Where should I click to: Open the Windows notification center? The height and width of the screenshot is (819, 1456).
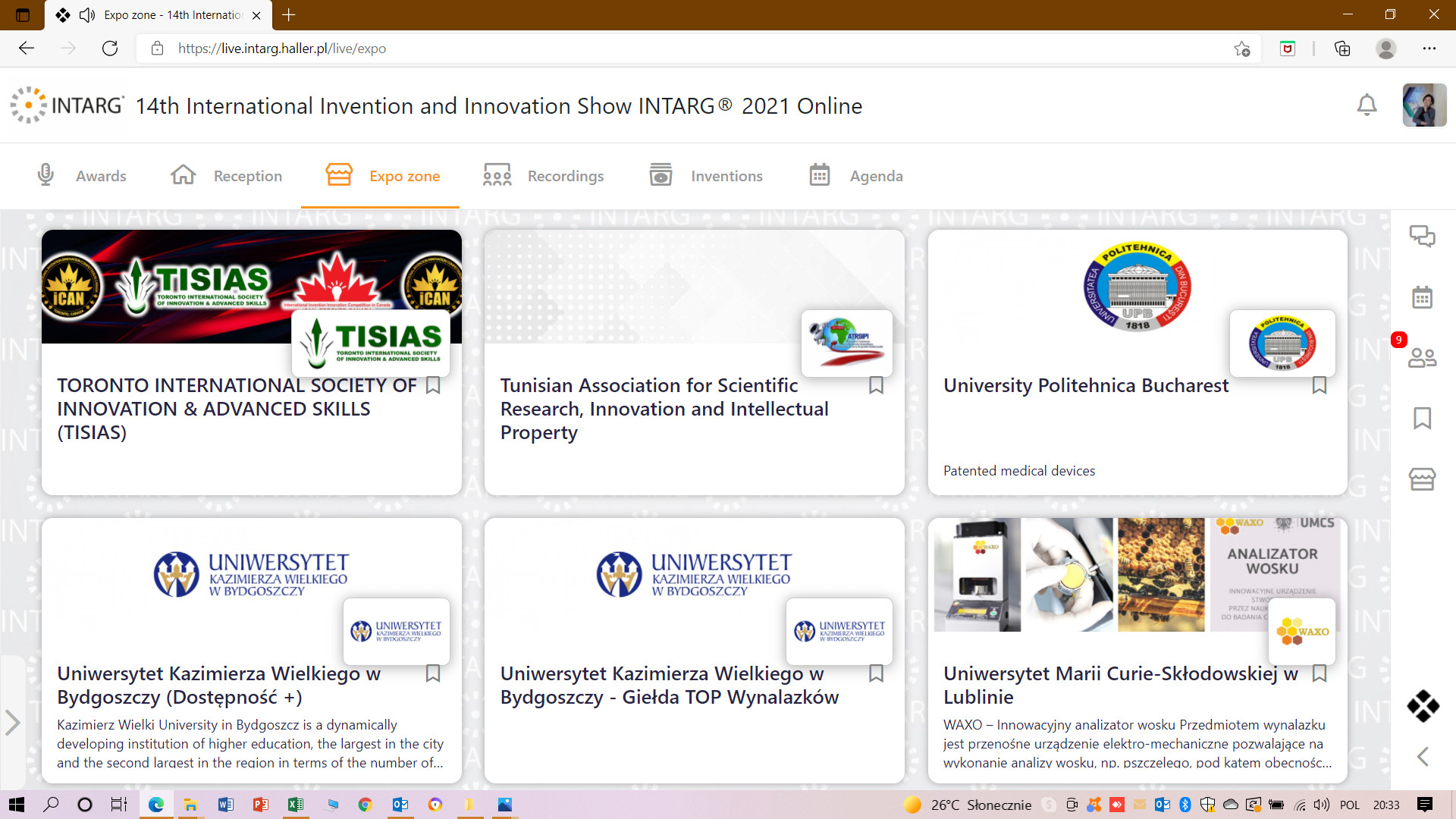1425,805
